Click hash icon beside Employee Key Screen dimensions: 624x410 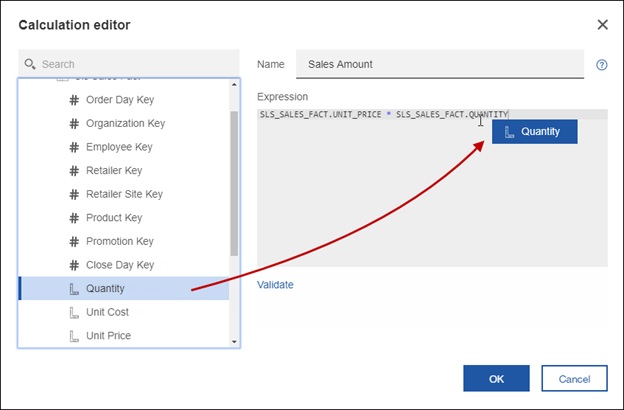click(74, 147)
